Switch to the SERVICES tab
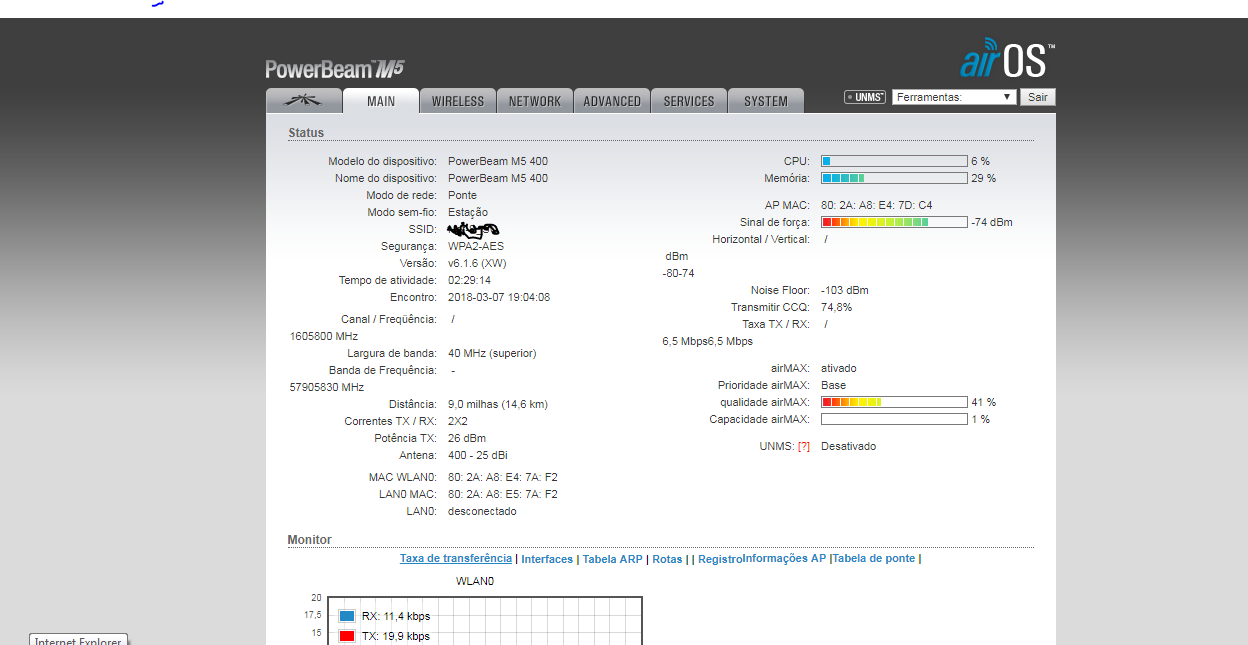 (x=689, y=101)
